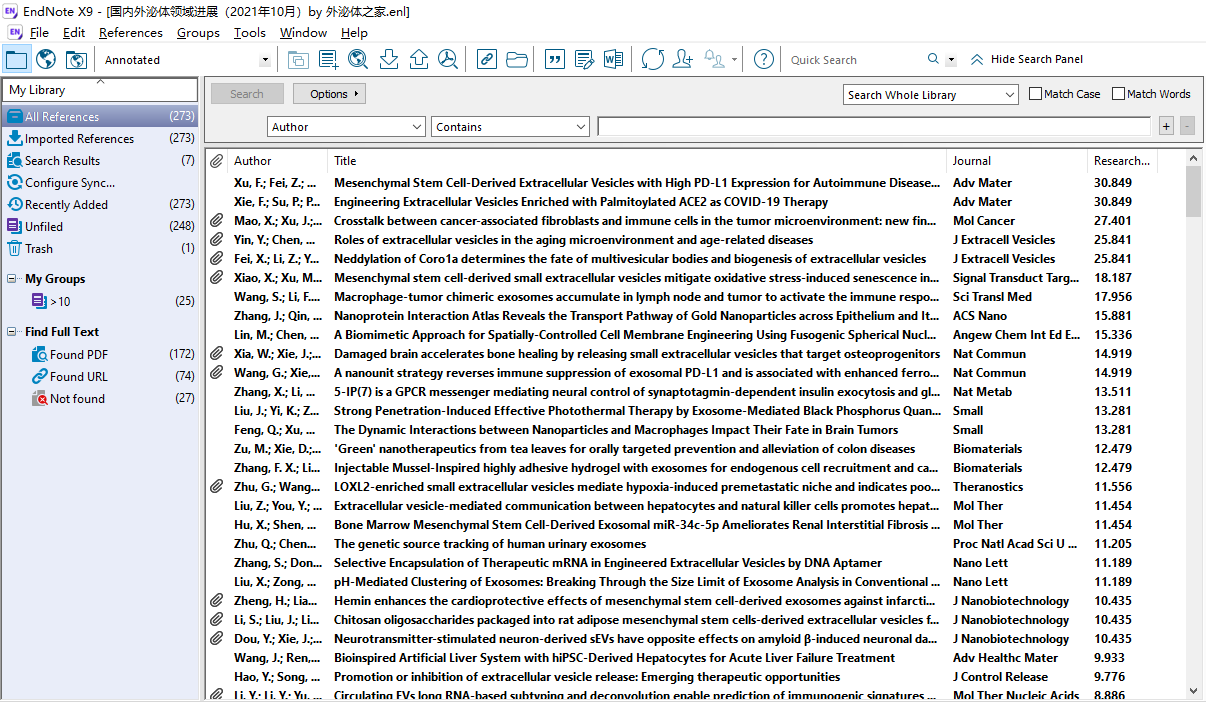Image resolution: width=1206 pixels, height=702 pixels.
Task: Click attachment paperclip column header icon
Action: [x=216, y=160]
